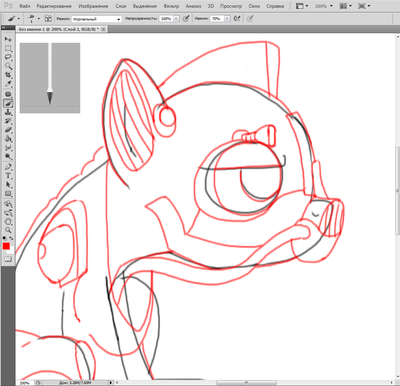Select the Clone Stamp tool
400x386 pixels.
(8, 113)
